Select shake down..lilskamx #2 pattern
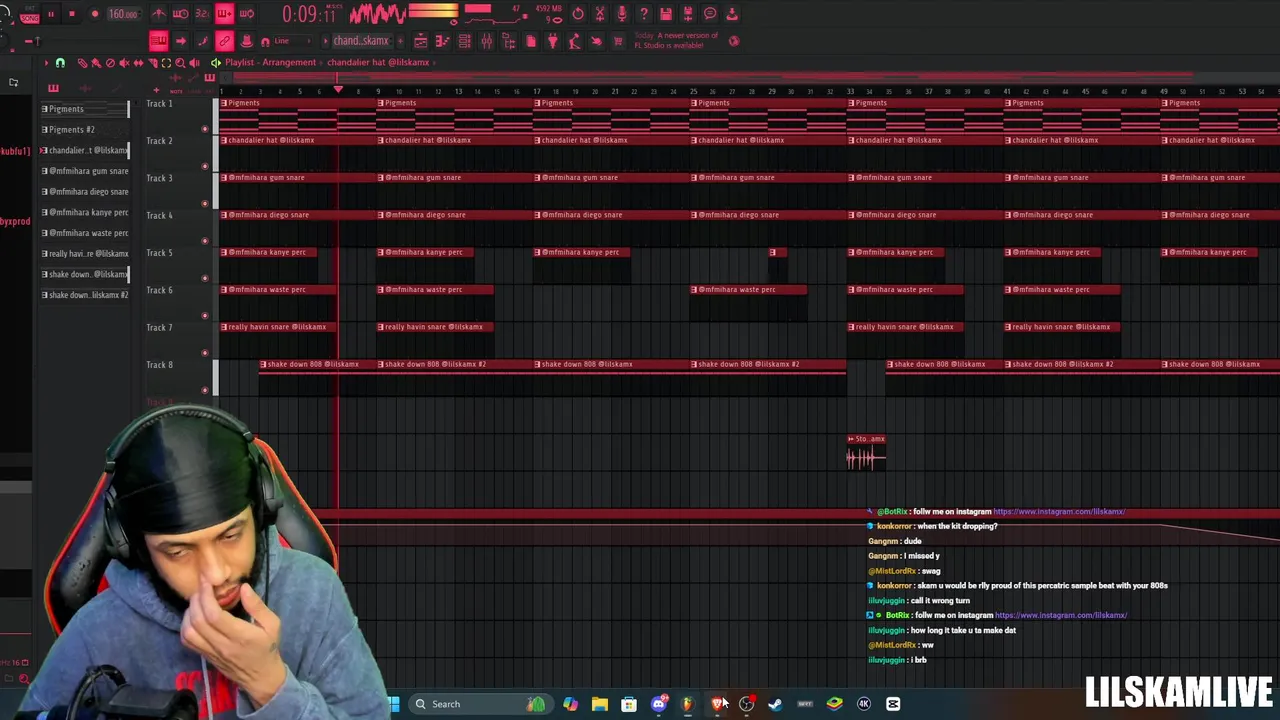 coord(85,295)
